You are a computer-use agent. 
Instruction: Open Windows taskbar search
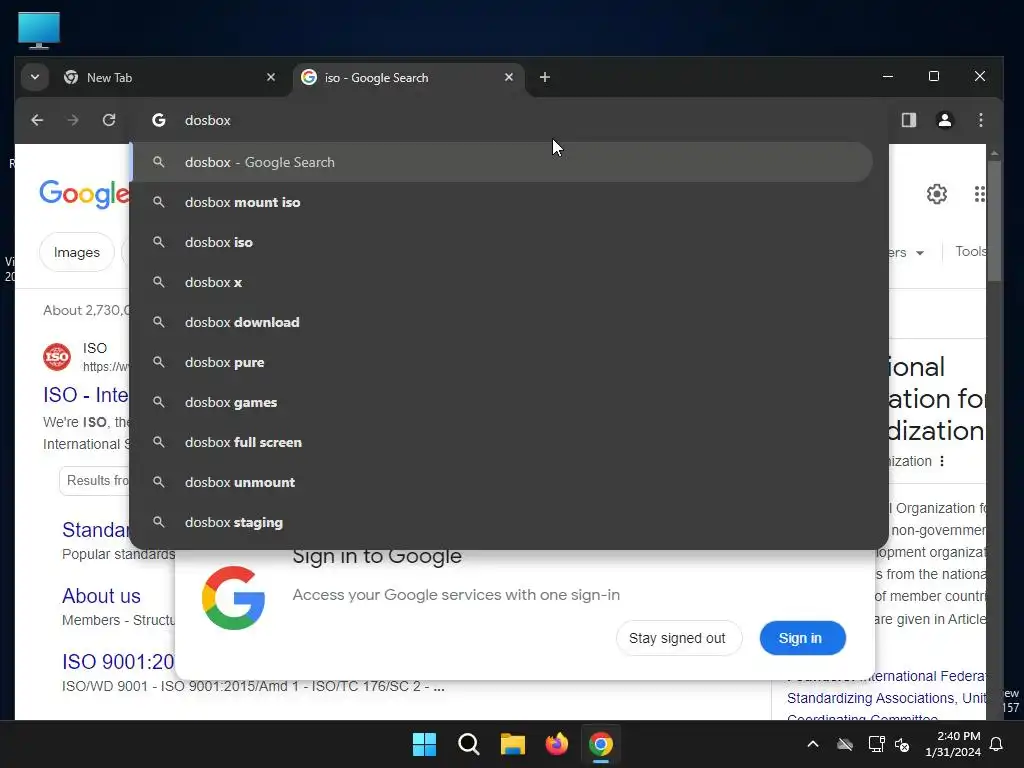pyautogui.click(x=468, y=744)
